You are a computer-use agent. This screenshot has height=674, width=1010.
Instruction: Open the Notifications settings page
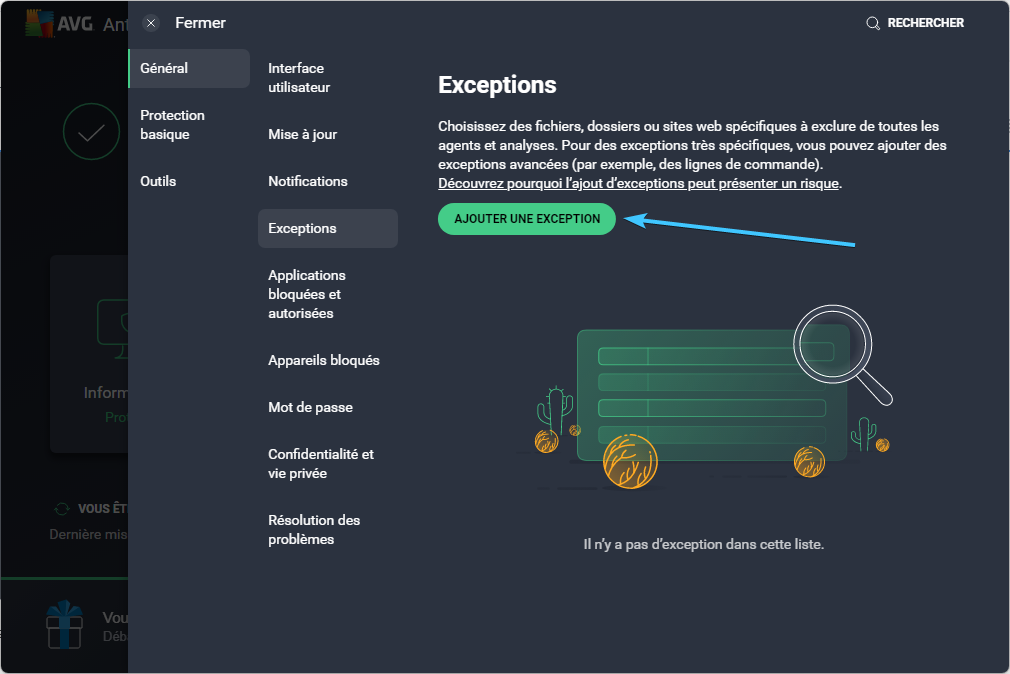click(308, 181)
